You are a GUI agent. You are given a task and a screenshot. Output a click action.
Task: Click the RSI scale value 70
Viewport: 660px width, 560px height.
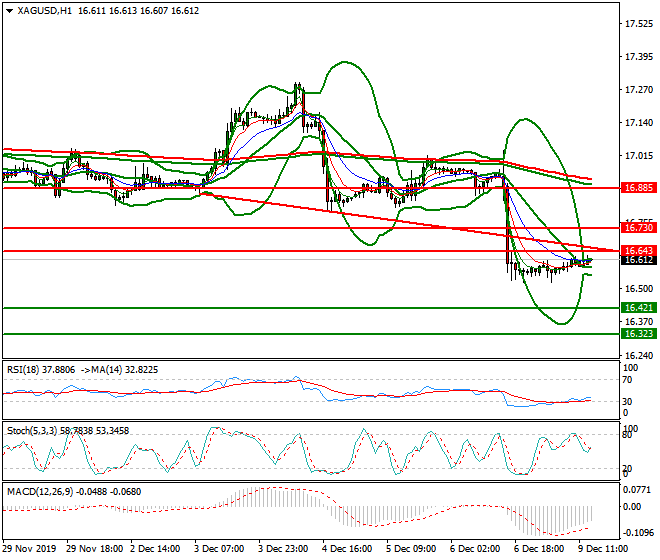point(627,380)
